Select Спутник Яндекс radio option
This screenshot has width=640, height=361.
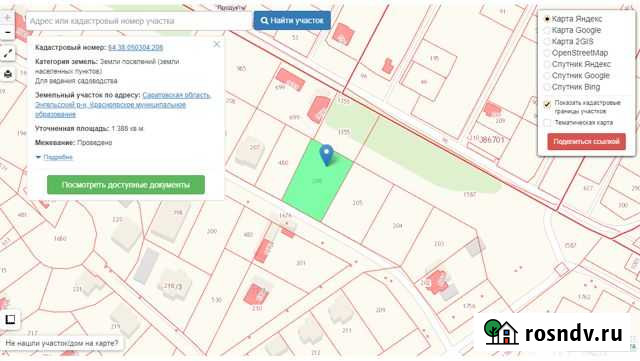point(547,65)
